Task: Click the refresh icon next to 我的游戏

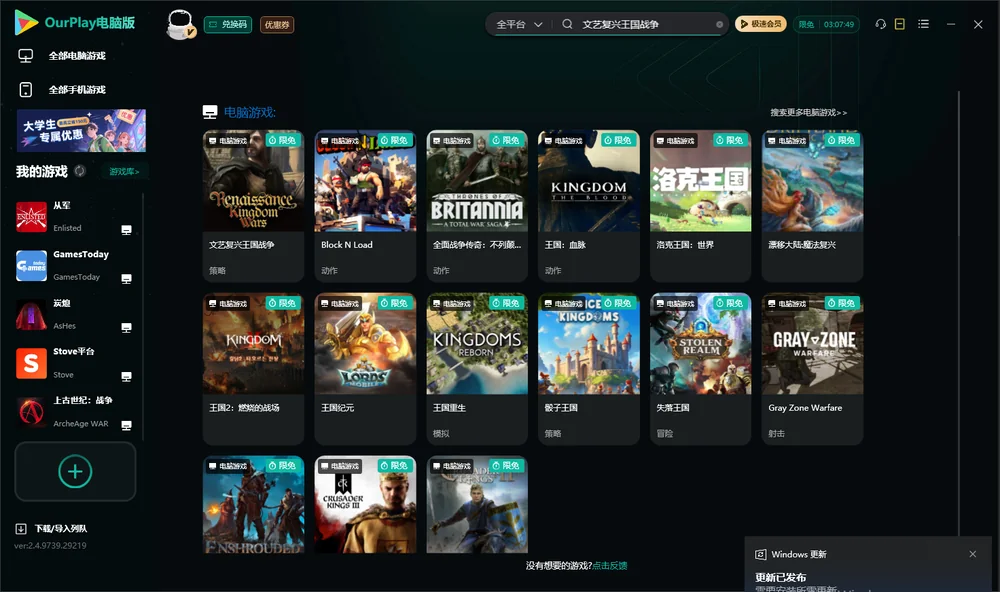Action: [80, 171]
